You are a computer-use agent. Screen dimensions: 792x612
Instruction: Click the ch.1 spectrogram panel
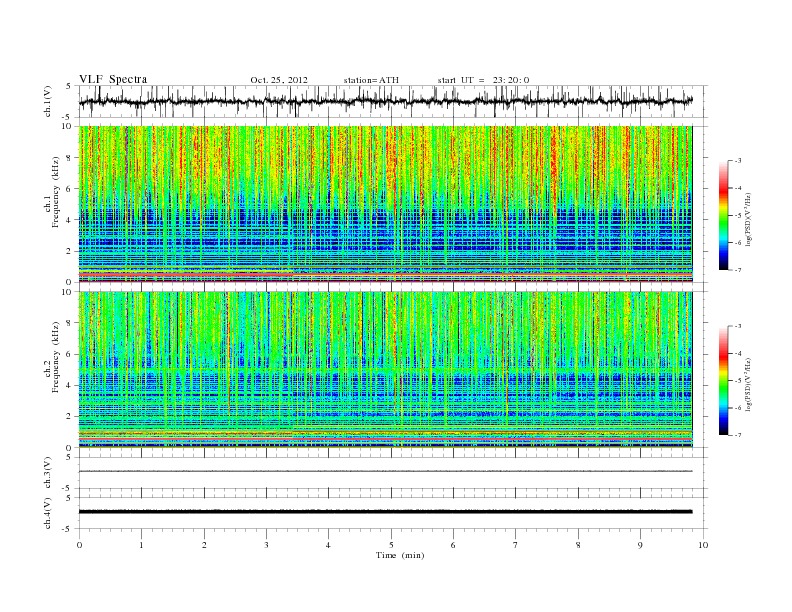(385, 204)
